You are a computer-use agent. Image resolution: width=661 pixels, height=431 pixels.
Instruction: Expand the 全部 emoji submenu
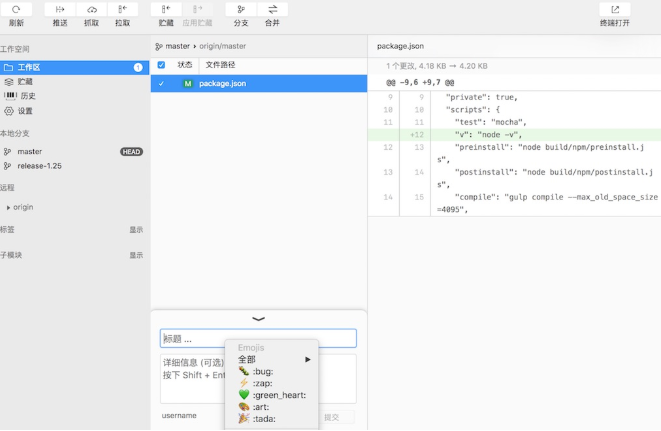274,359
